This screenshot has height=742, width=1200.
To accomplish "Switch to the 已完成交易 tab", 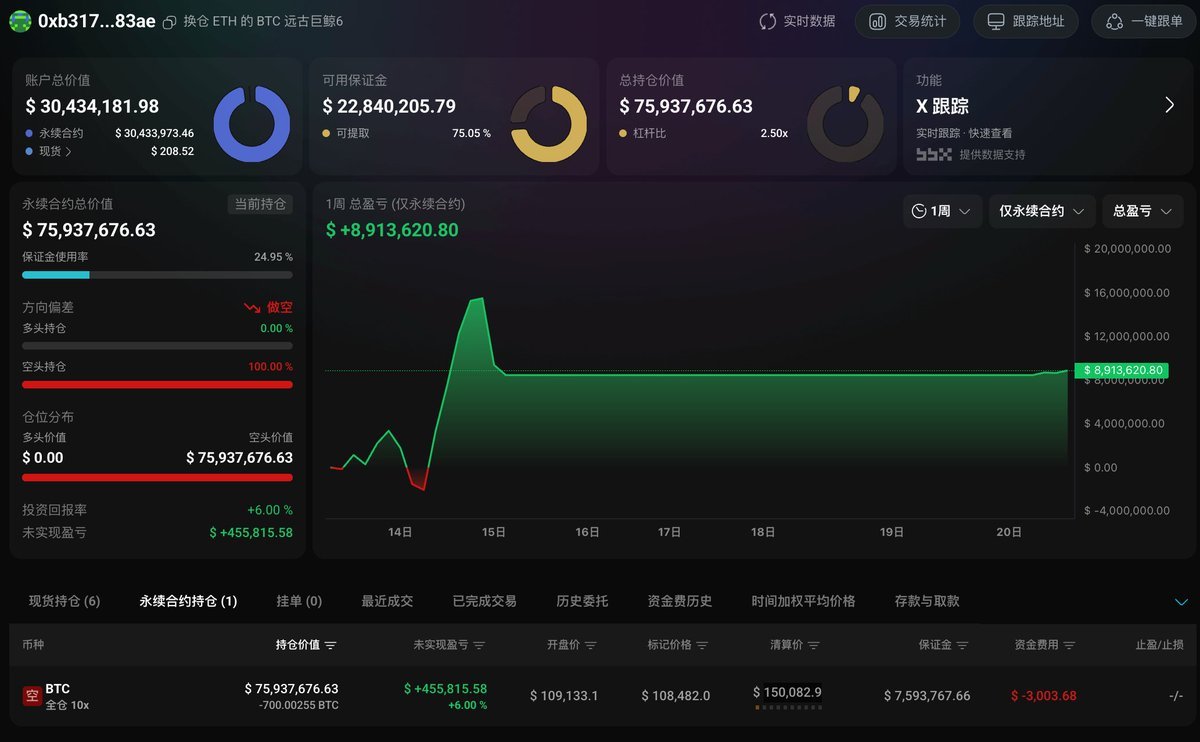I will [x=484, y=601].
